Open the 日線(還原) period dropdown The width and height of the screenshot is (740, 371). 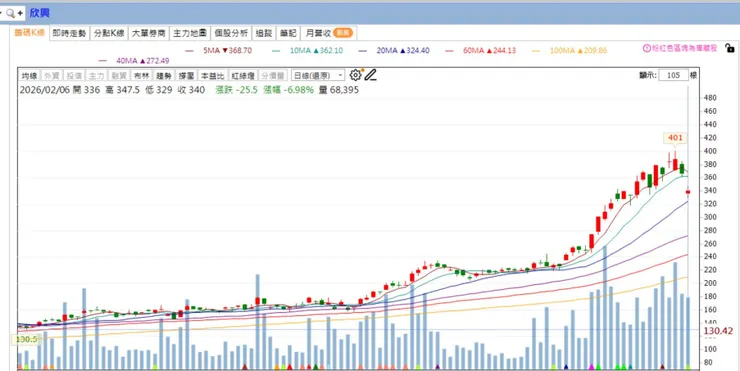tap(318, 76)
